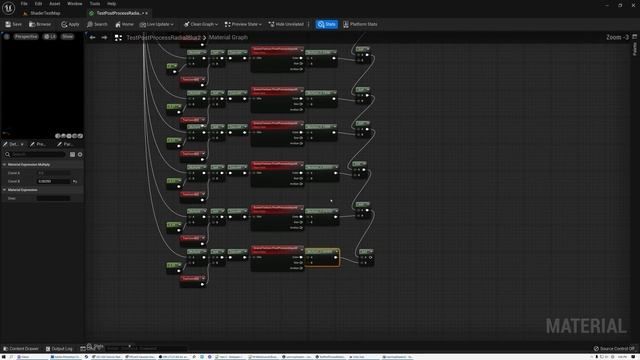The width and height of the screenshot is (640, 360).
Task: Open the Perspective view mode dropdown
Action: [26, 37]
